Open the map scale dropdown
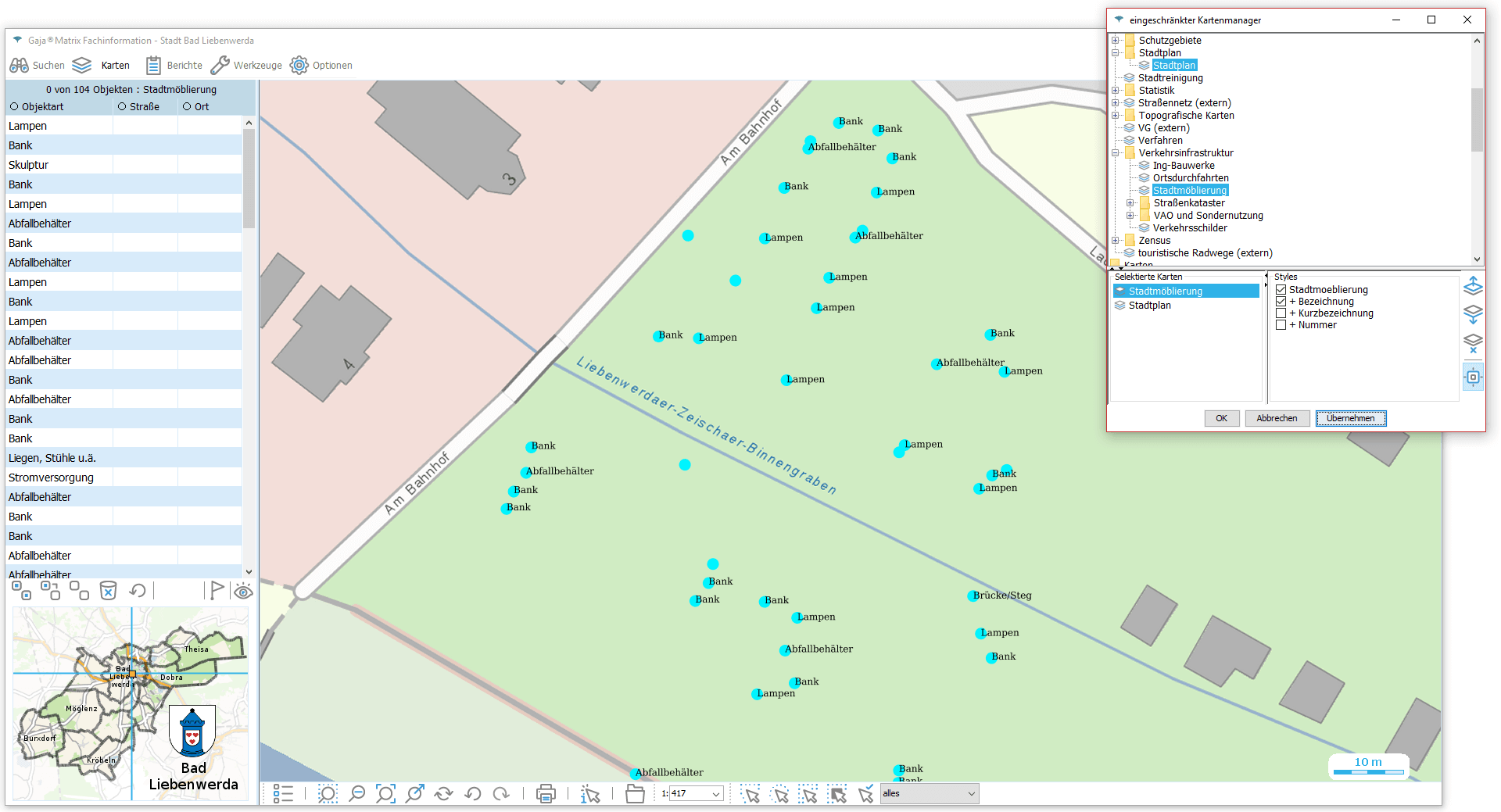This screenshot has height=812, width=1501. tap(715, 794)
